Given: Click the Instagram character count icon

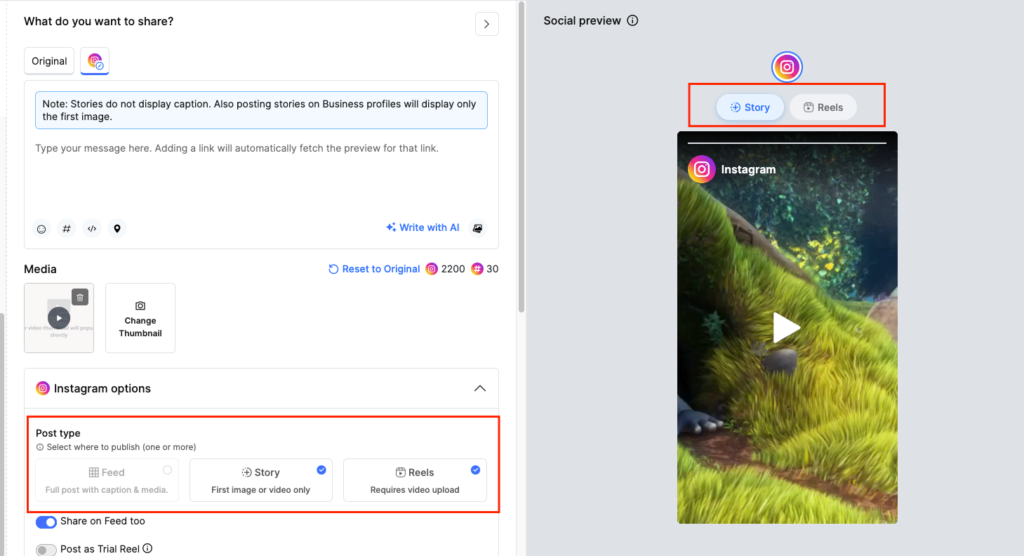Looking at the screenshot, I should [432, 269].
